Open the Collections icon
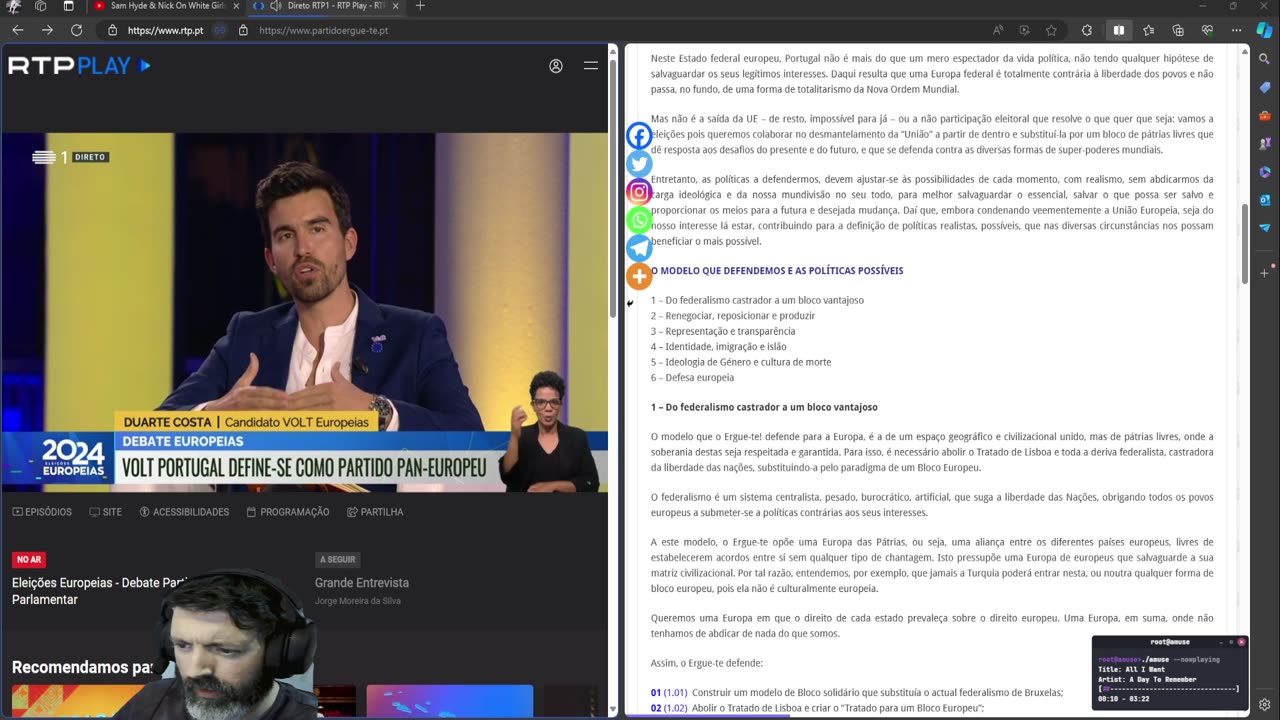 (1178, 30)
